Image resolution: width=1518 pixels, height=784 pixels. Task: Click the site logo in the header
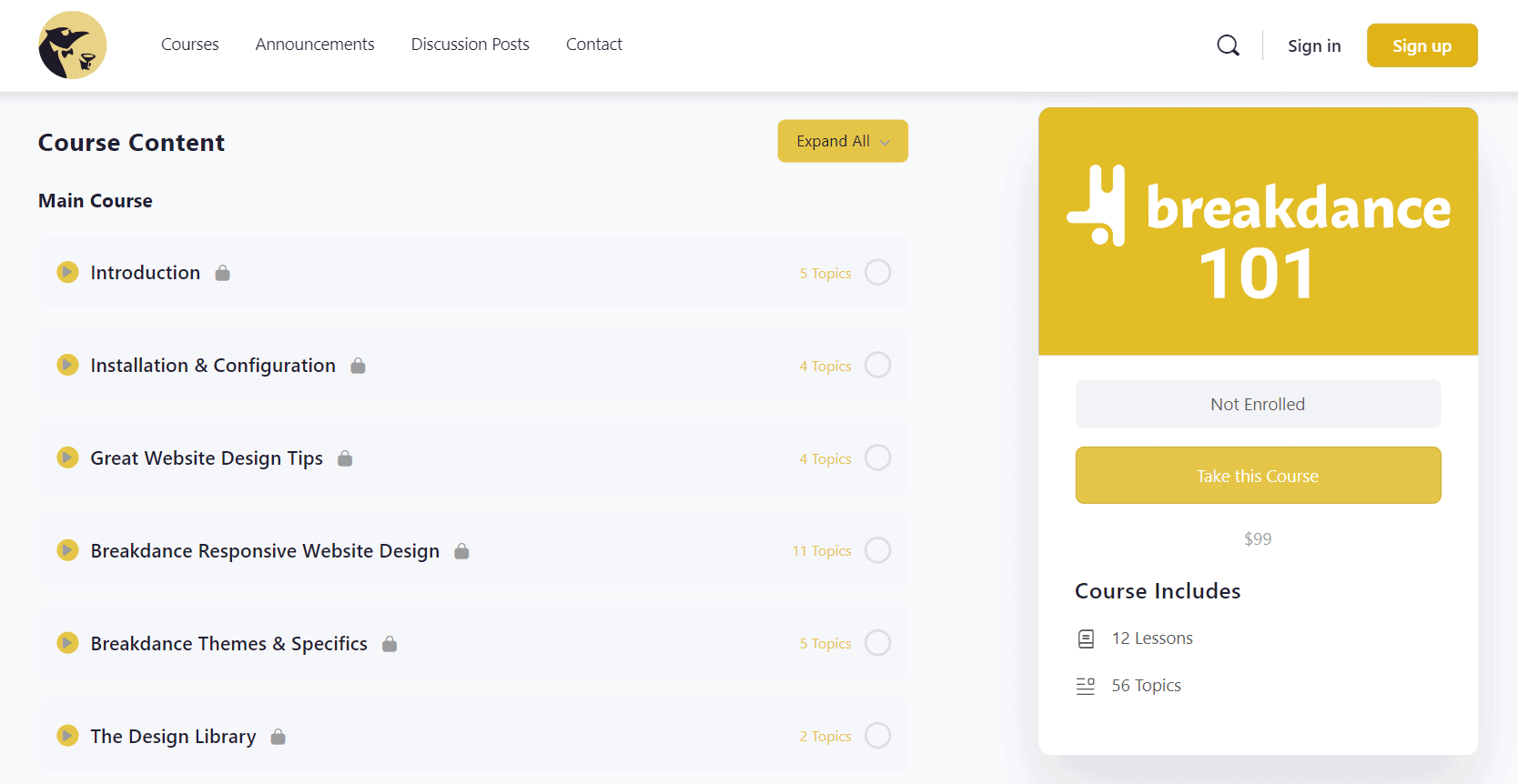[x=73, y=45]
